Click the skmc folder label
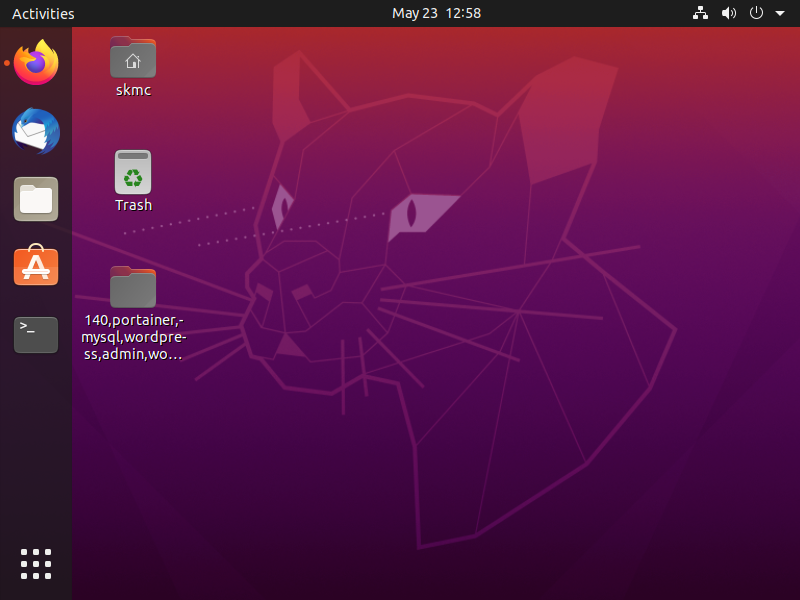800x600 pixels. point(133,90)
